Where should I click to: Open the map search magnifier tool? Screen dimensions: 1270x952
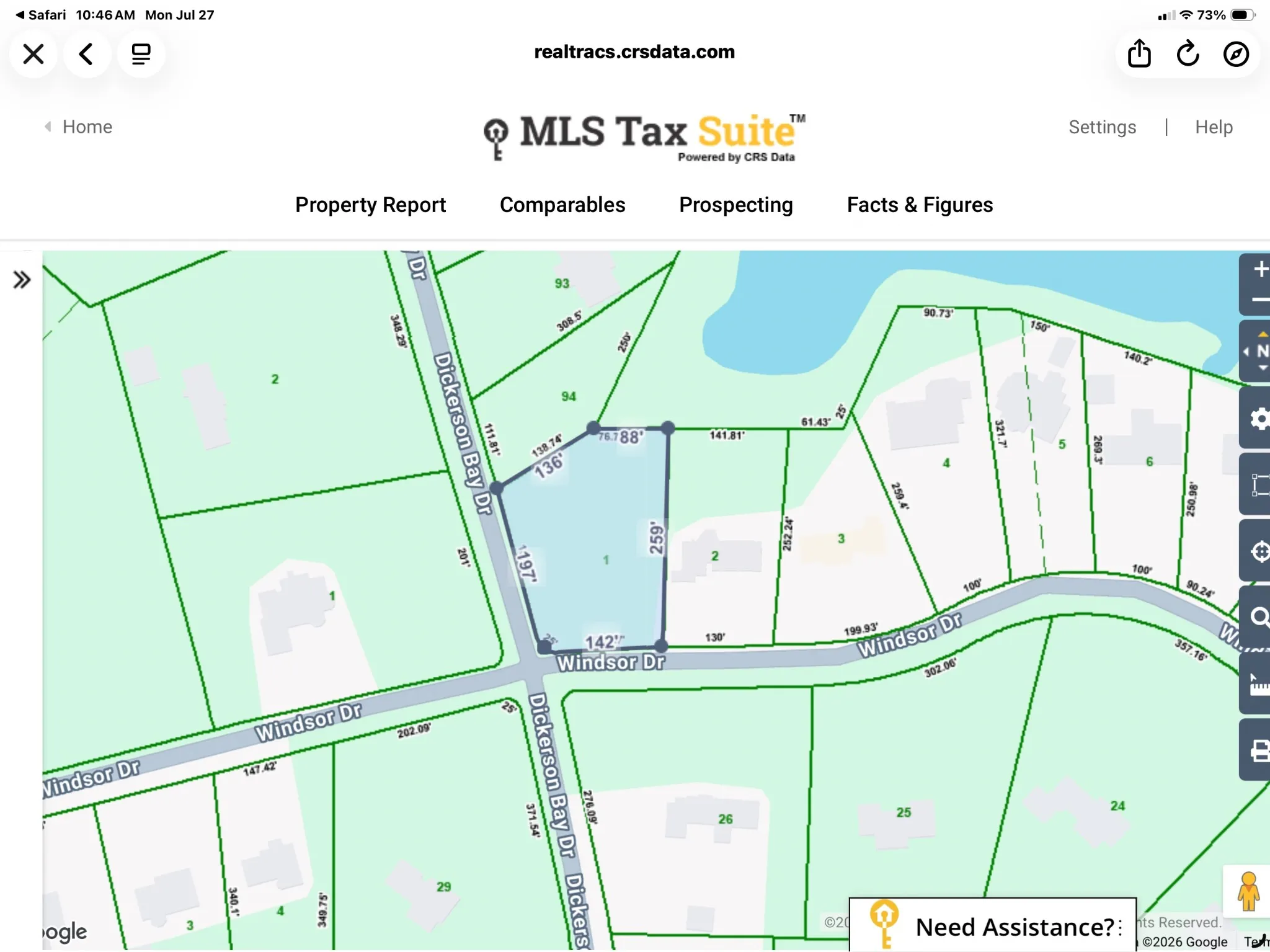coord(1259,617)
